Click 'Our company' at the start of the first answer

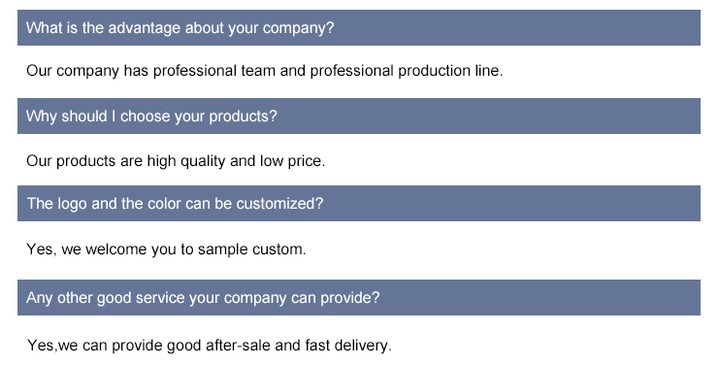click(x=73, y=71)
